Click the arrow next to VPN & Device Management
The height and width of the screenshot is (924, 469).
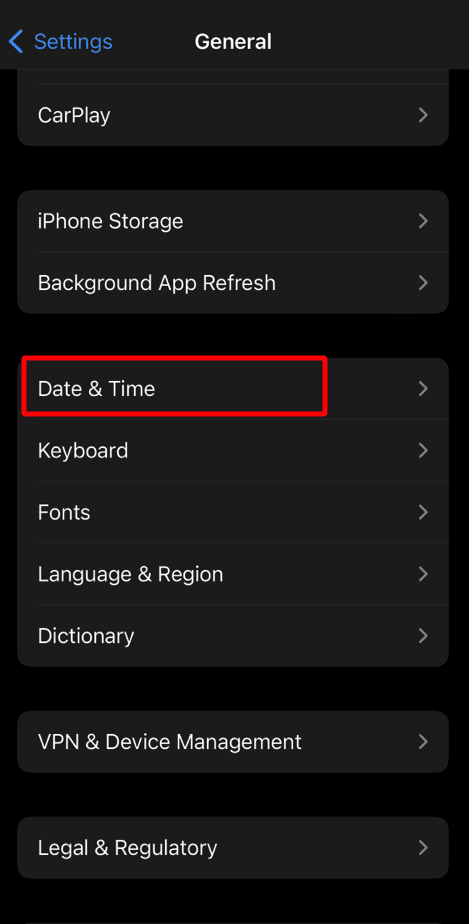pos(423,741)
